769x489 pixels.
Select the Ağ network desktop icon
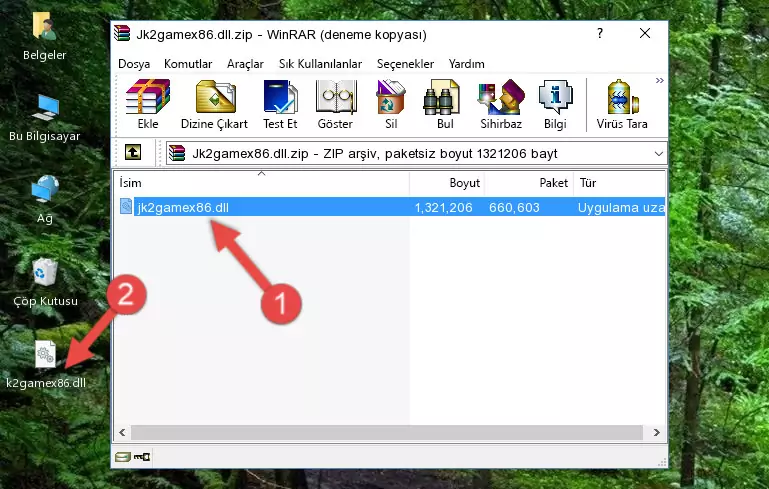pos(45,200)
